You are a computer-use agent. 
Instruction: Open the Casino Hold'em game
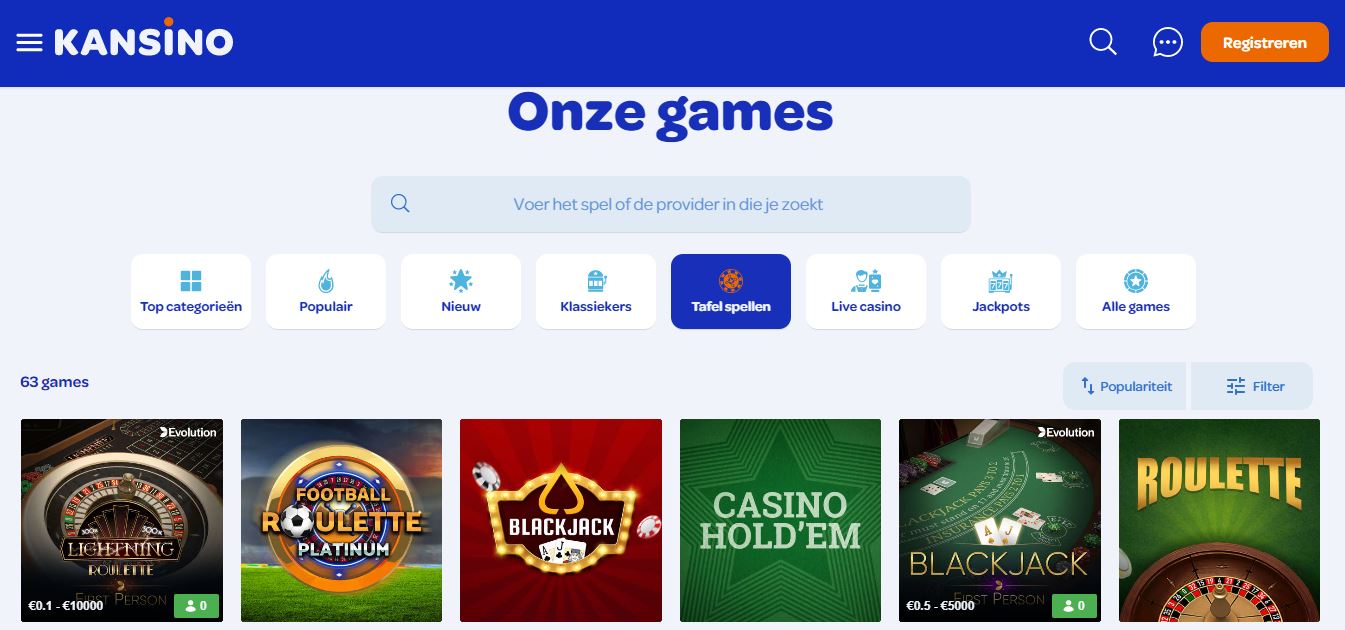[x=780, y=520]
